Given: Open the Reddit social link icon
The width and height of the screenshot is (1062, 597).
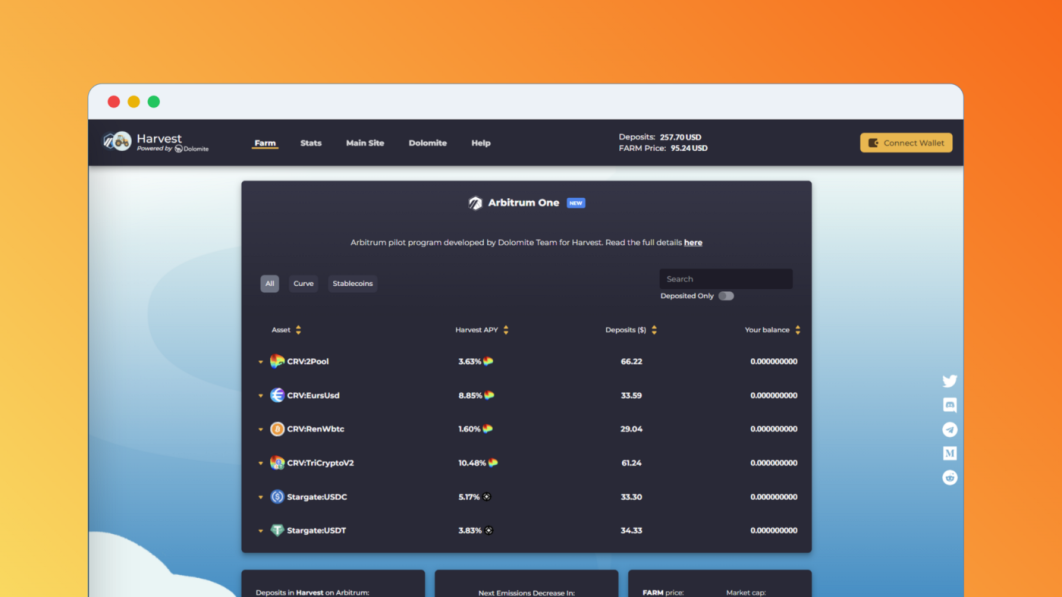Looking at the screenshot, I should pyautogui.click(x=950, y=478).
